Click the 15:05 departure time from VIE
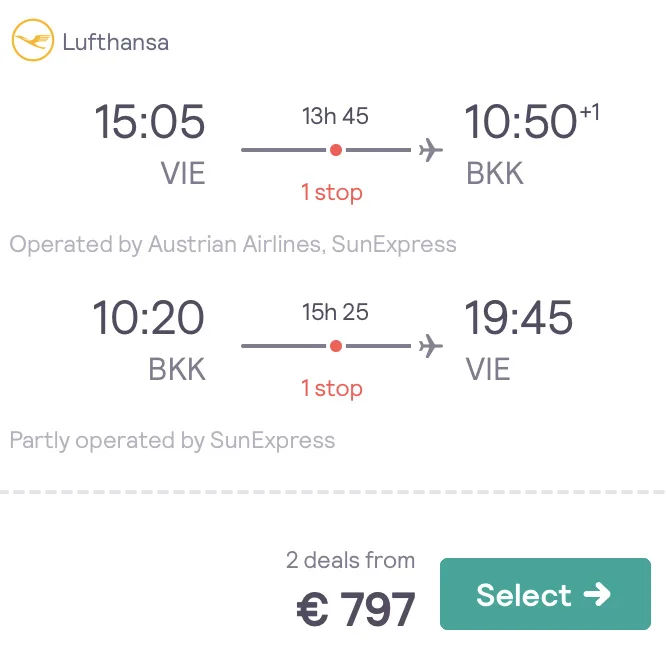The width and height of the screenshot is (666, 651). click(150, 122)
